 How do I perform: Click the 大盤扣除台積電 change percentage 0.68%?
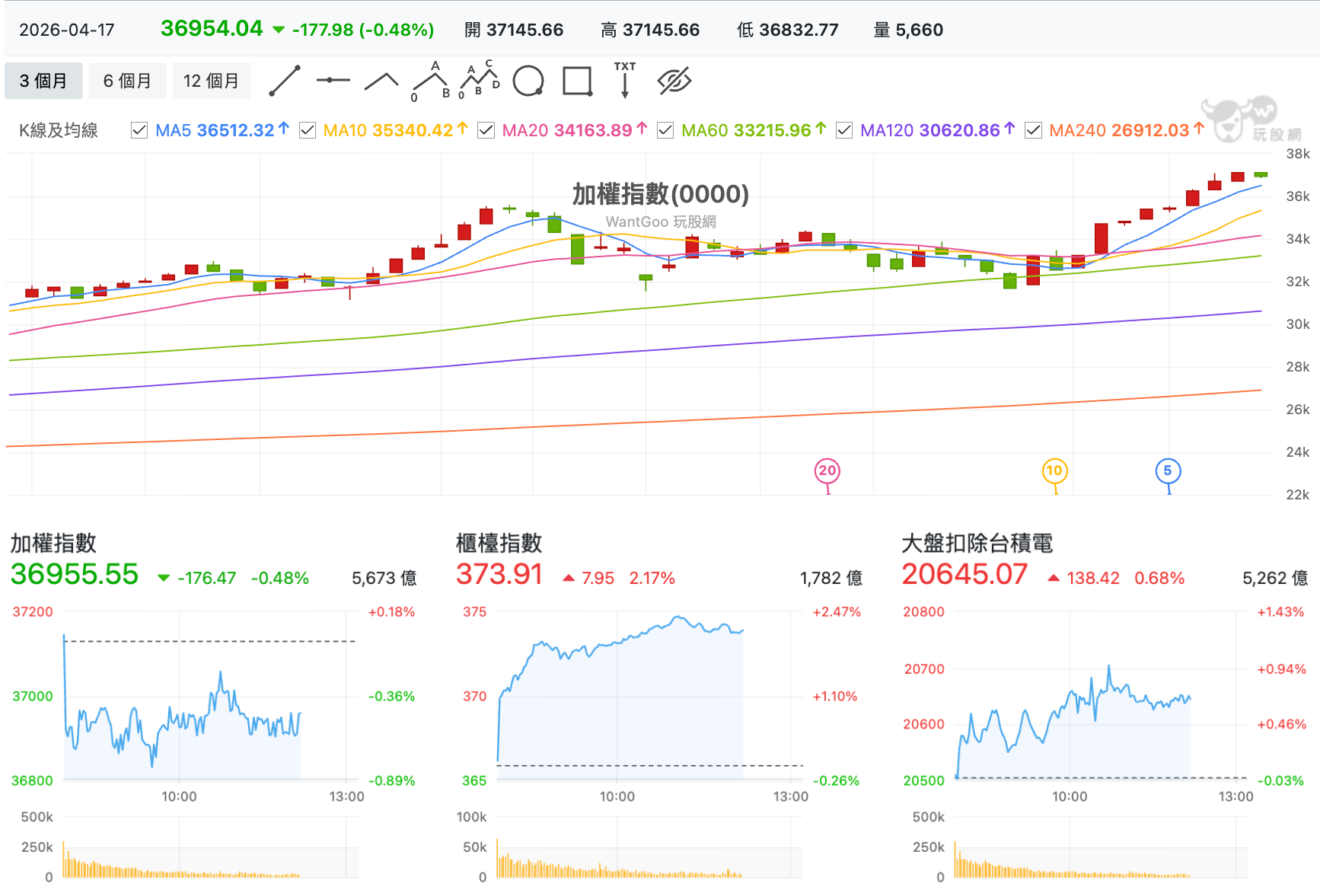point(1159,579)
